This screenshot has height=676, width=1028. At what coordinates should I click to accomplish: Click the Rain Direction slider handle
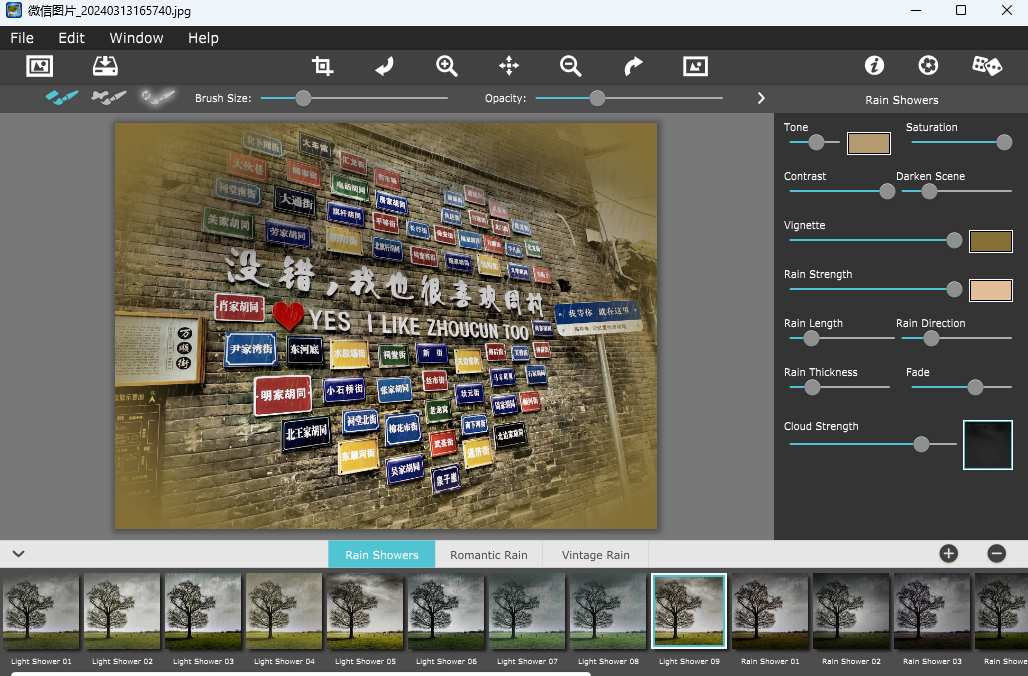pyautogui.click(x=931, y=338)
